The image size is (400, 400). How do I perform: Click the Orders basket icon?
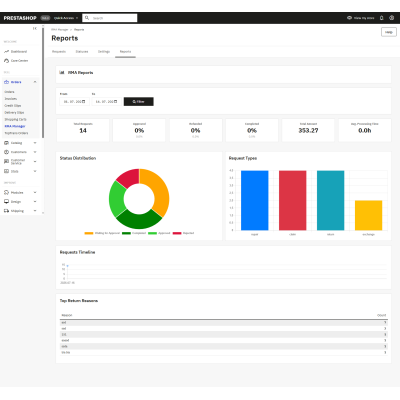click(x=6, y=82)
